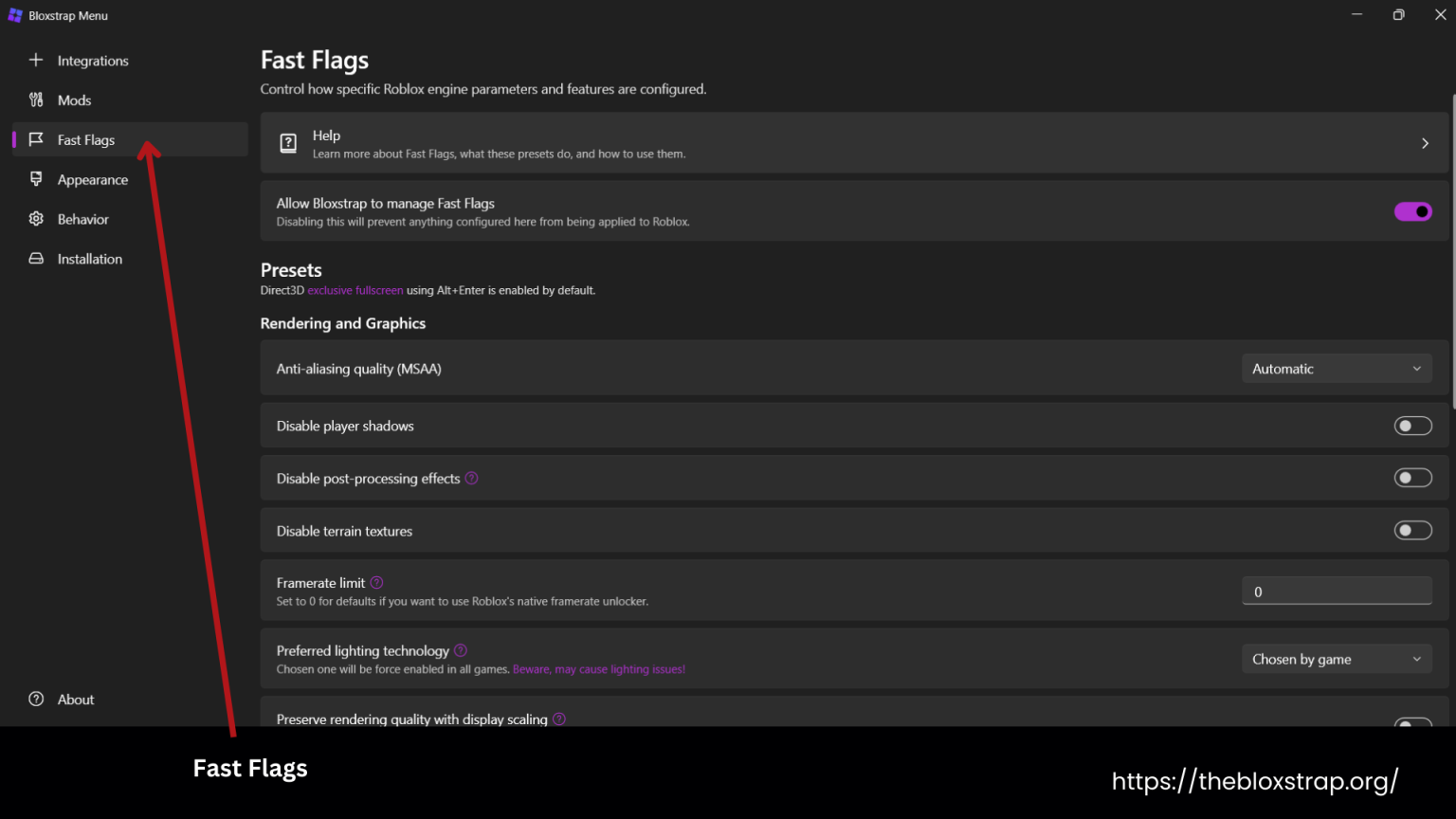The image size is (1456, 819).
Task: Click the plus icon next to Integrations
Action: (36, 60)
